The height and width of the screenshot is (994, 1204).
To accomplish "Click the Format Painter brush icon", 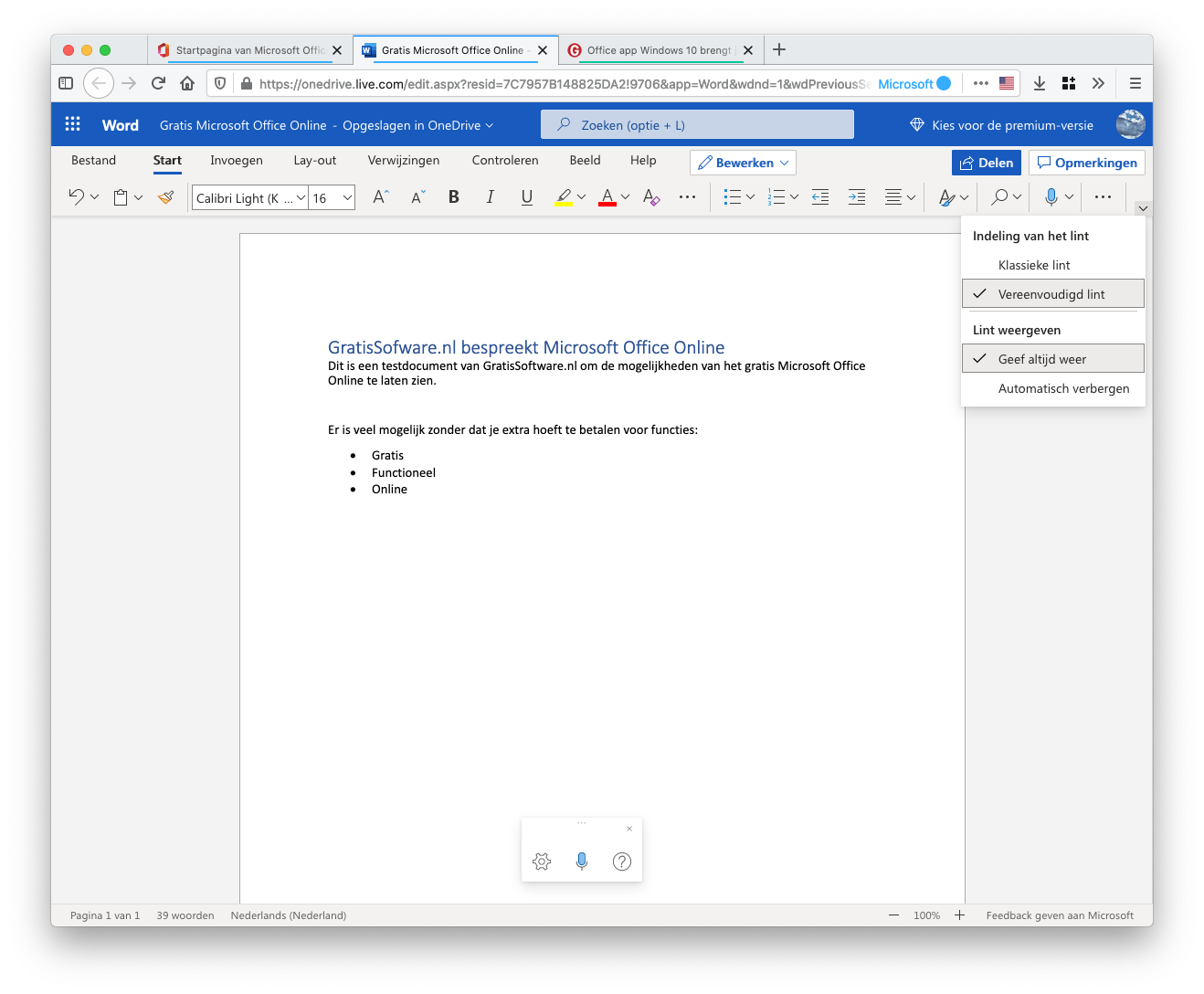I will (x=166, y=197).
